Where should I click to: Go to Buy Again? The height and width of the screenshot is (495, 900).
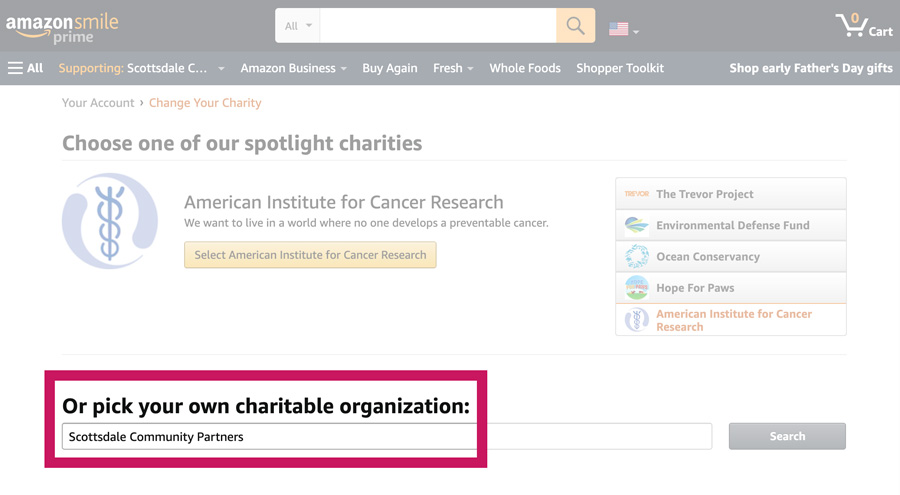point(390,68)
